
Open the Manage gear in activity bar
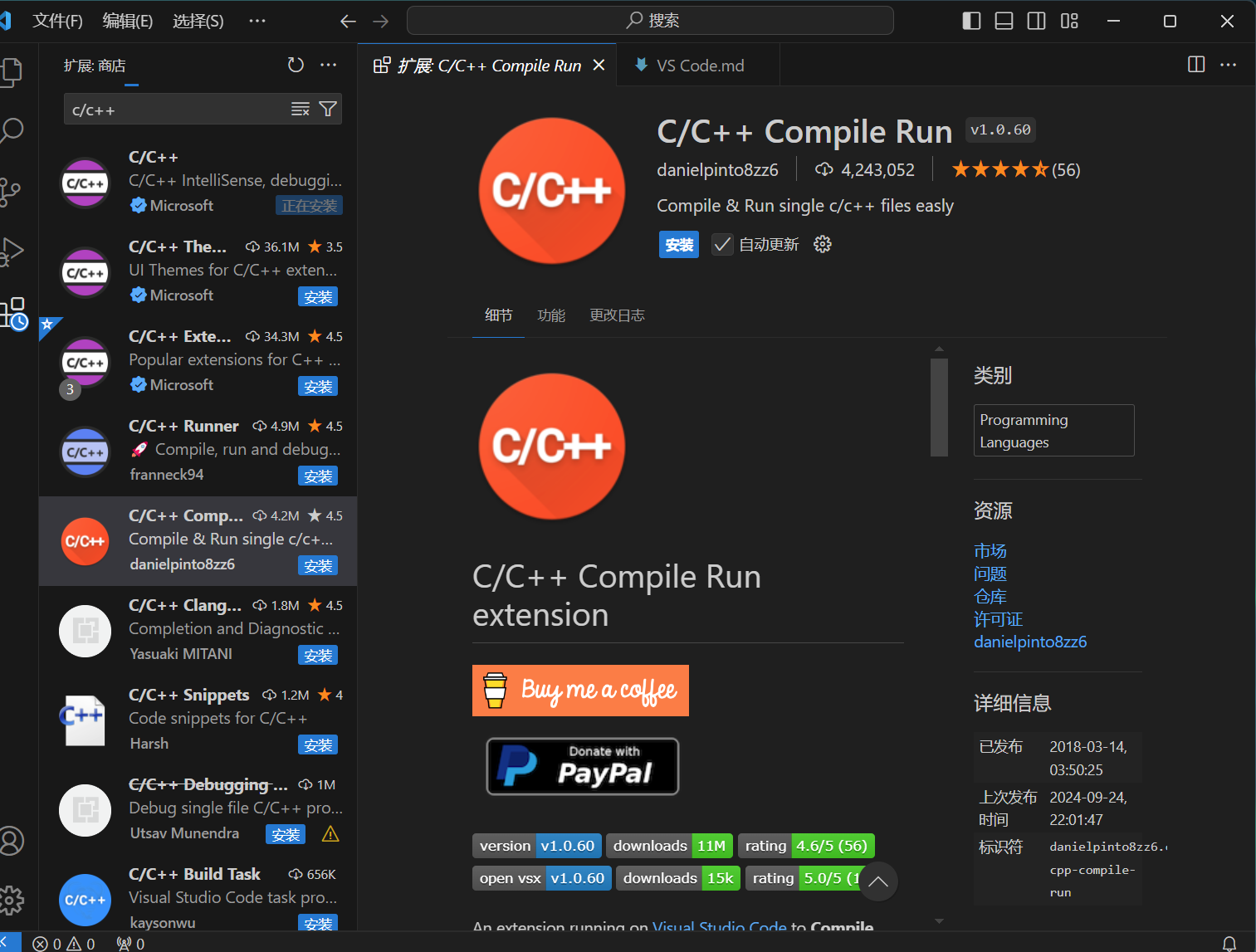coord(12,900)
